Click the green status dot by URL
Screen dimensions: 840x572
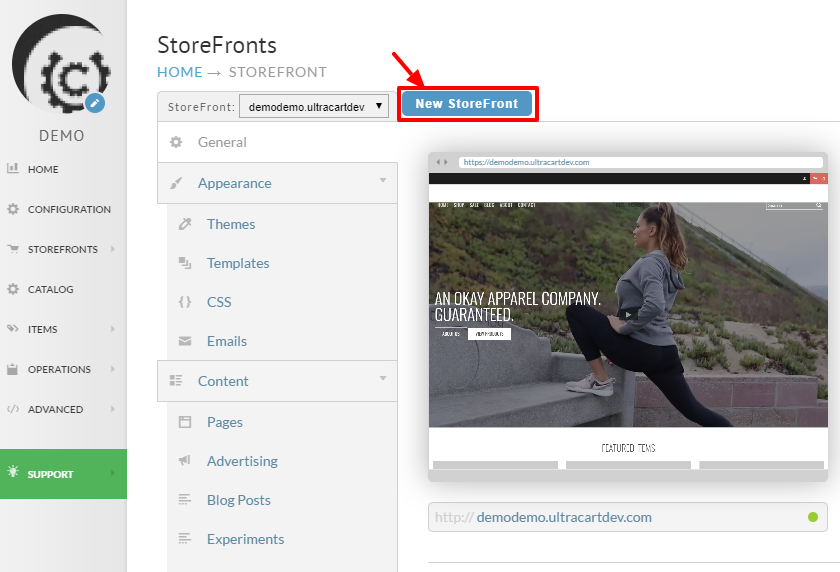click(813, 517)
